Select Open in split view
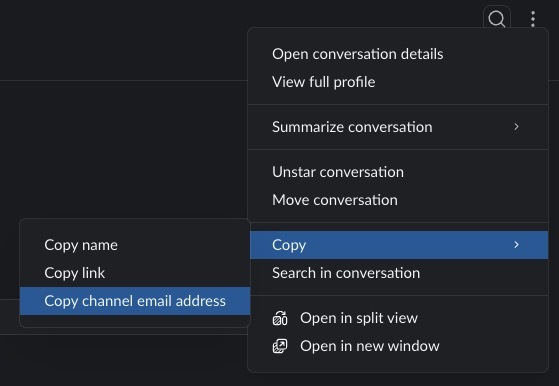Viewport: 559px width, 386px height. coord(398,318)
